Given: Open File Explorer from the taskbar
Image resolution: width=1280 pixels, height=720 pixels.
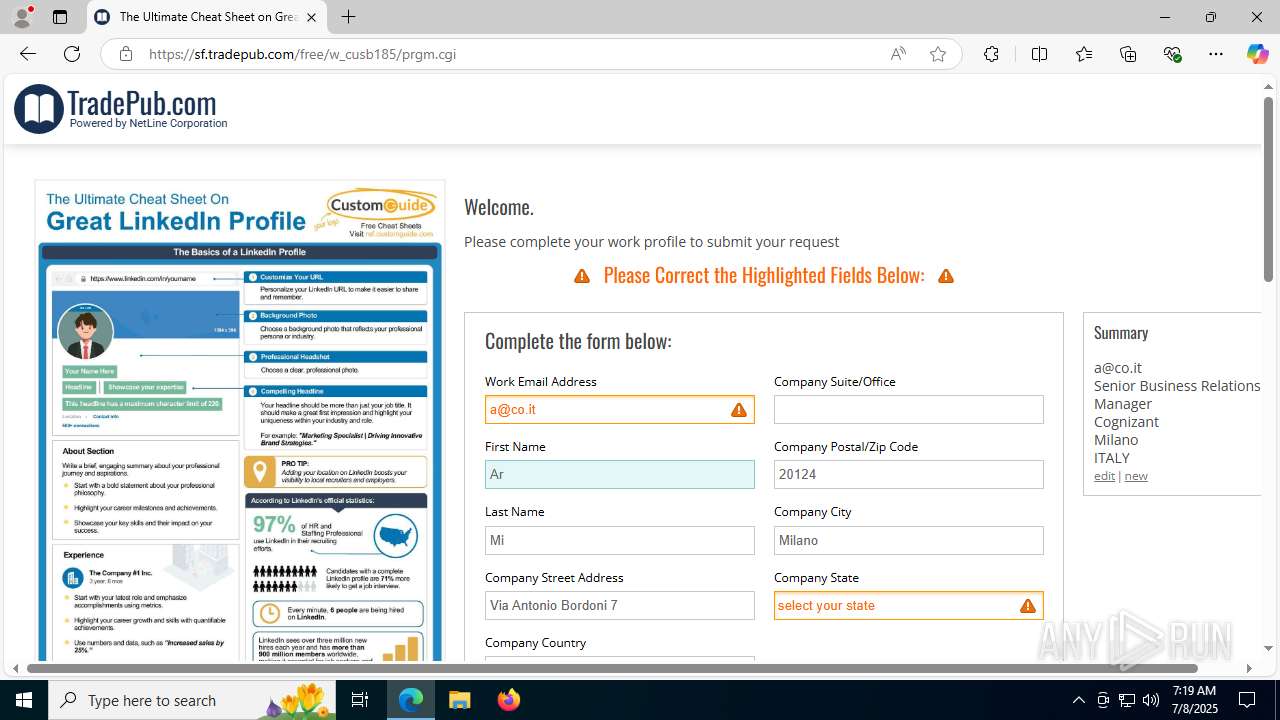Looking at the screenshot, I should coord(459,700).
